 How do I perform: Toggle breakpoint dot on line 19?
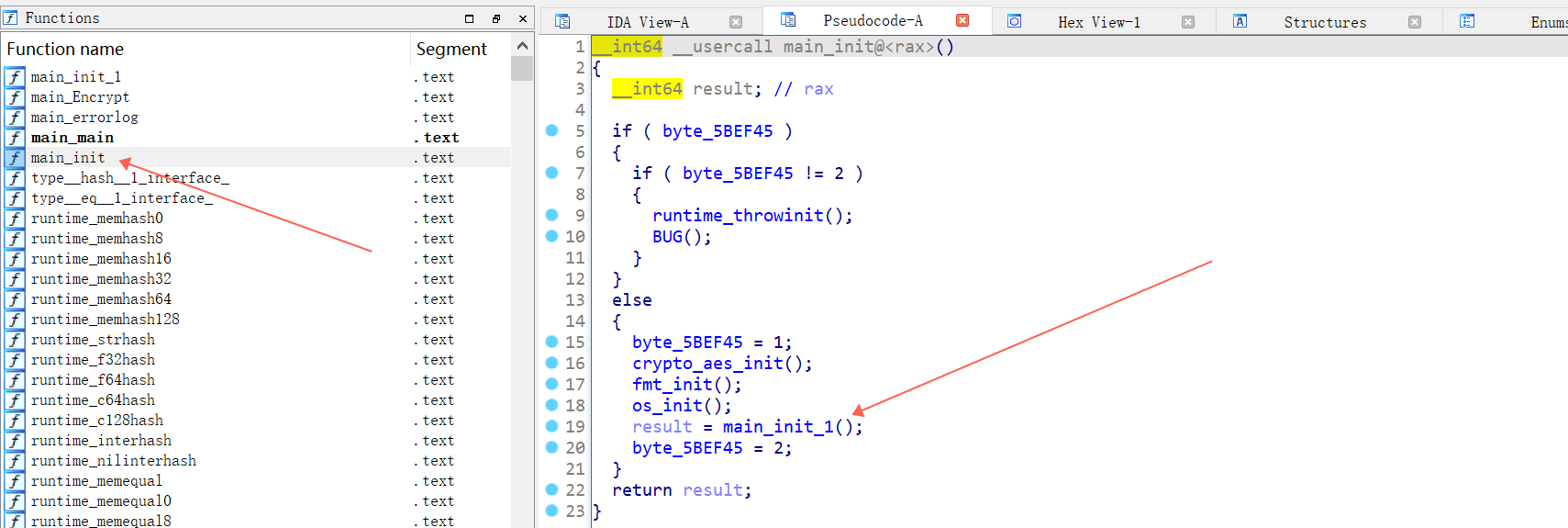tap(551, 426)
